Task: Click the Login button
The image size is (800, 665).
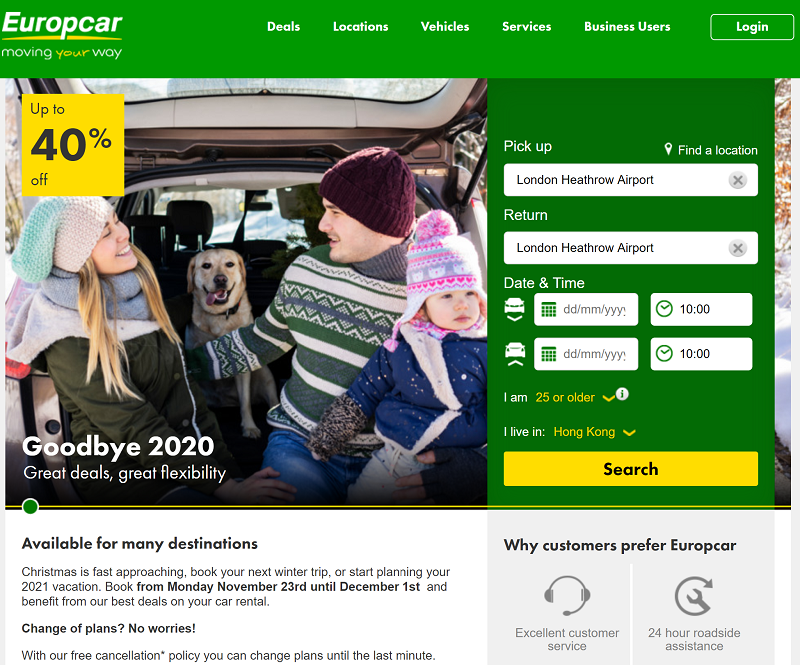Action: point(752,27)
